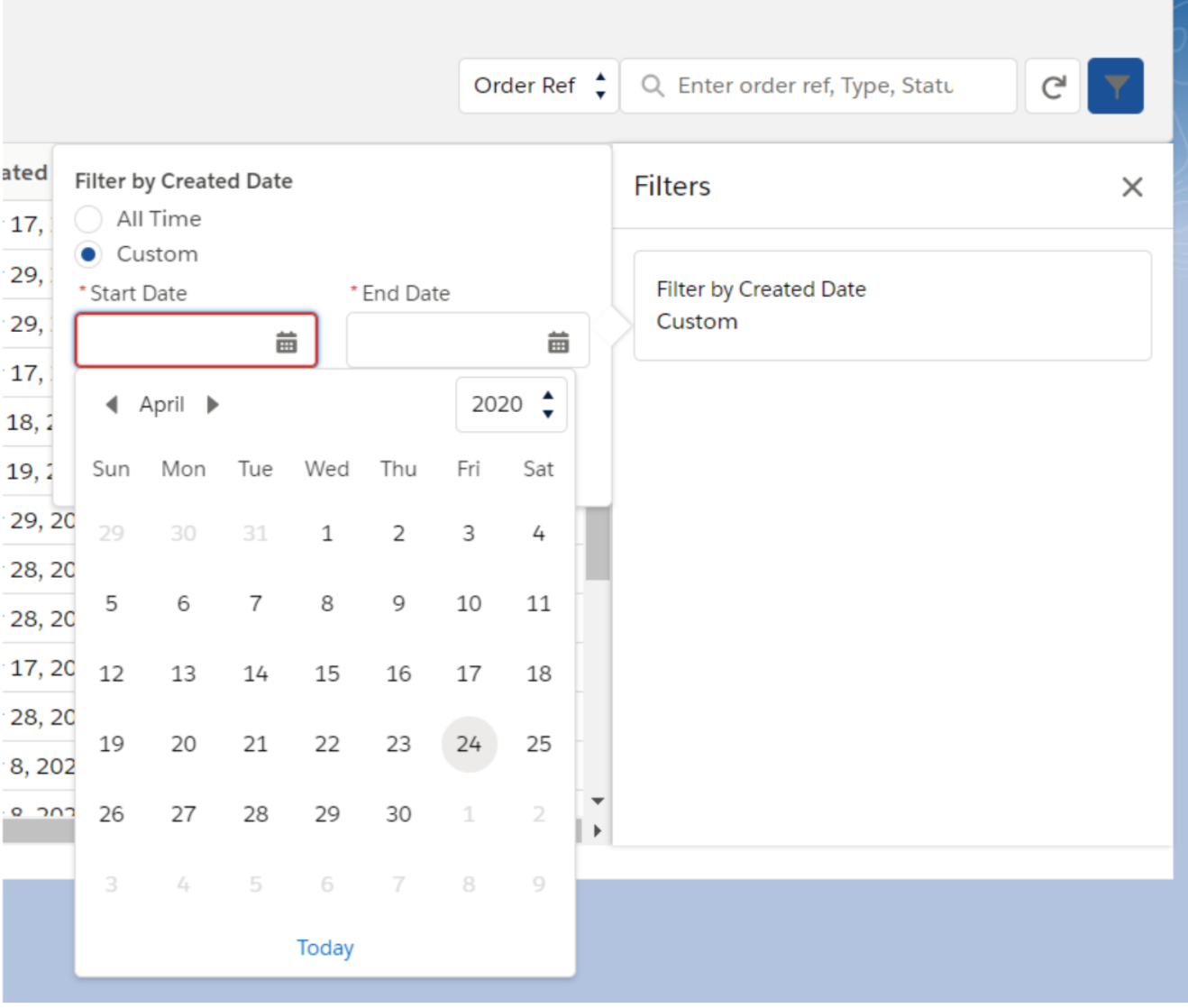
Task: Pick April 24 in the calendar
Action: [x=469, y=744]
